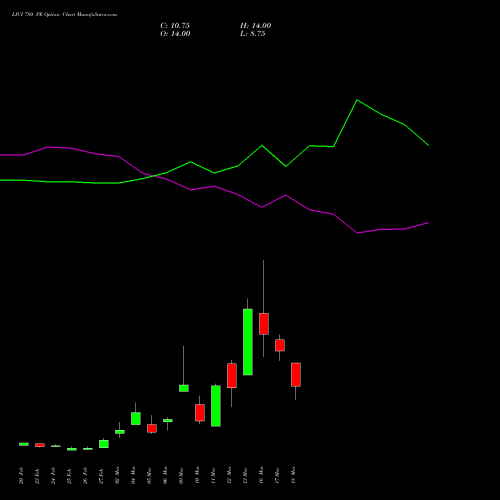Click the '11 Mar' date label
Image resolution: width=500 pixels, height=500 pixels.
[x=213, y=475]
